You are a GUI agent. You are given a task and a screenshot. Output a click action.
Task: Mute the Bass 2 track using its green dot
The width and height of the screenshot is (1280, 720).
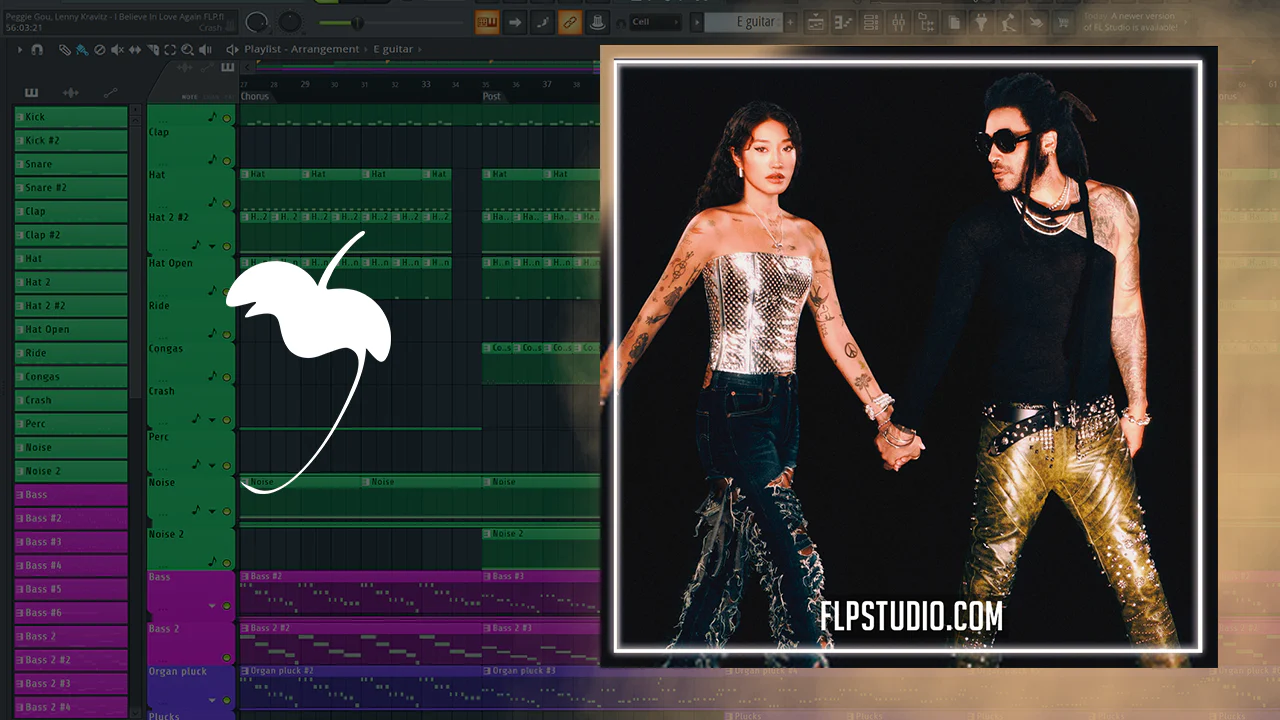(x=226, y=658)
